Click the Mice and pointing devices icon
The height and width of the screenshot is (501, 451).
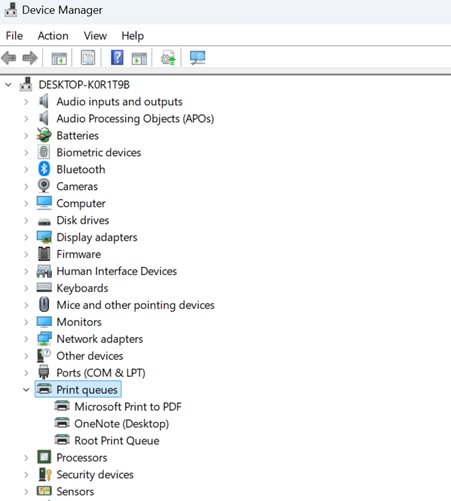pos(44,305)
